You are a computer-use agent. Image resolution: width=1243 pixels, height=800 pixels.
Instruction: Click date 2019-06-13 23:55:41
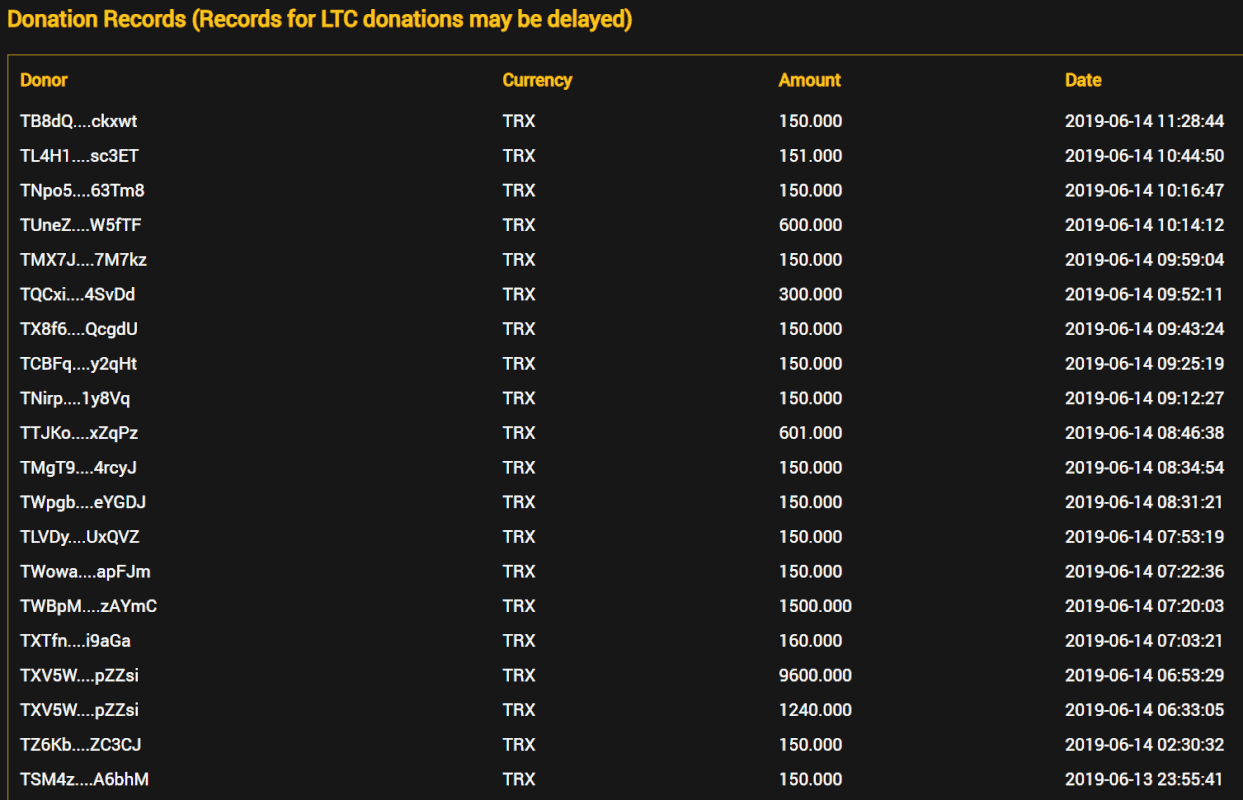coord(1144,779)
